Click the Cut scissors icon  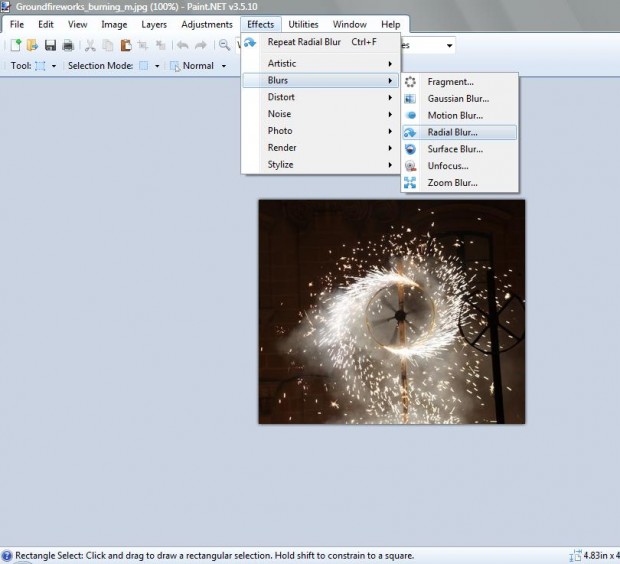click(x=91, y=45)
